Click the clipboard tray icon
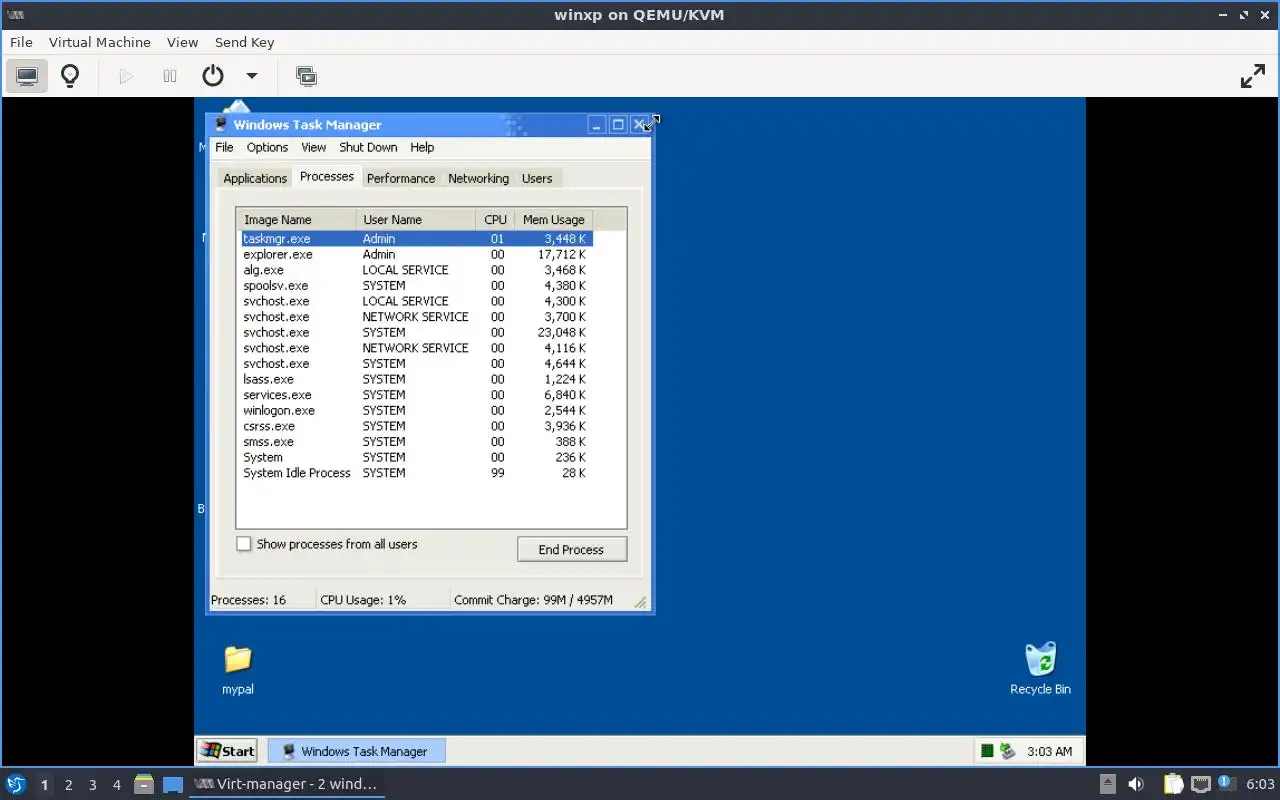1280x800 pixels. point(1173,784)
